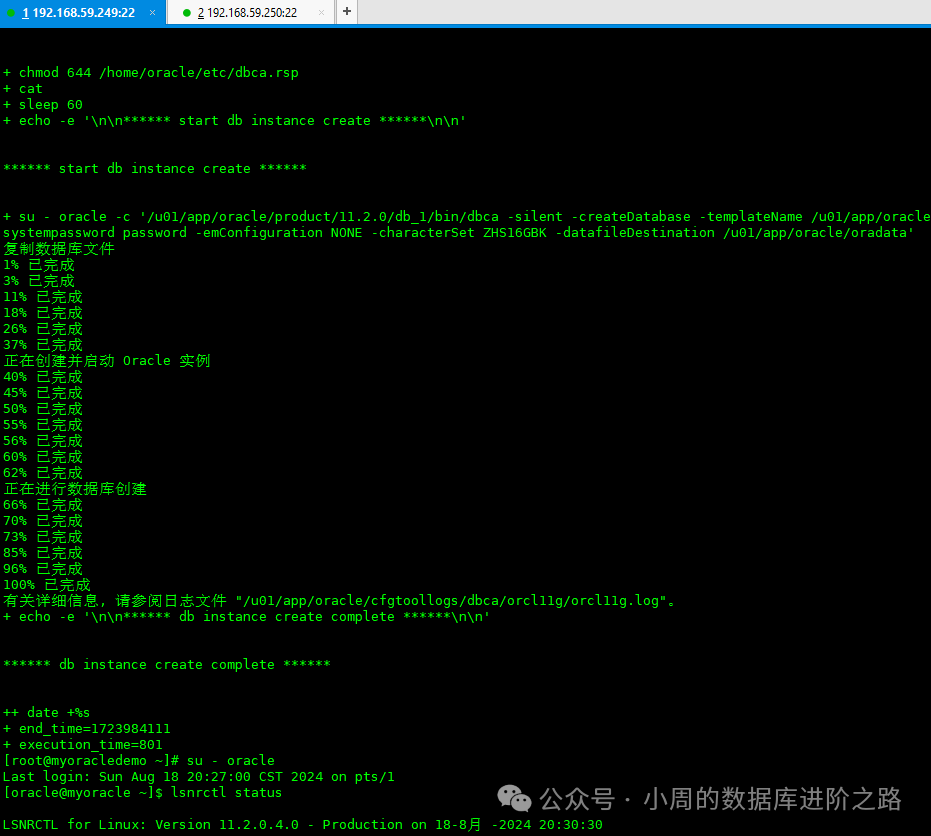Click the green status dot on tab 1
Viewport: 931px width, 836px height.
click(x=11, y=12)
